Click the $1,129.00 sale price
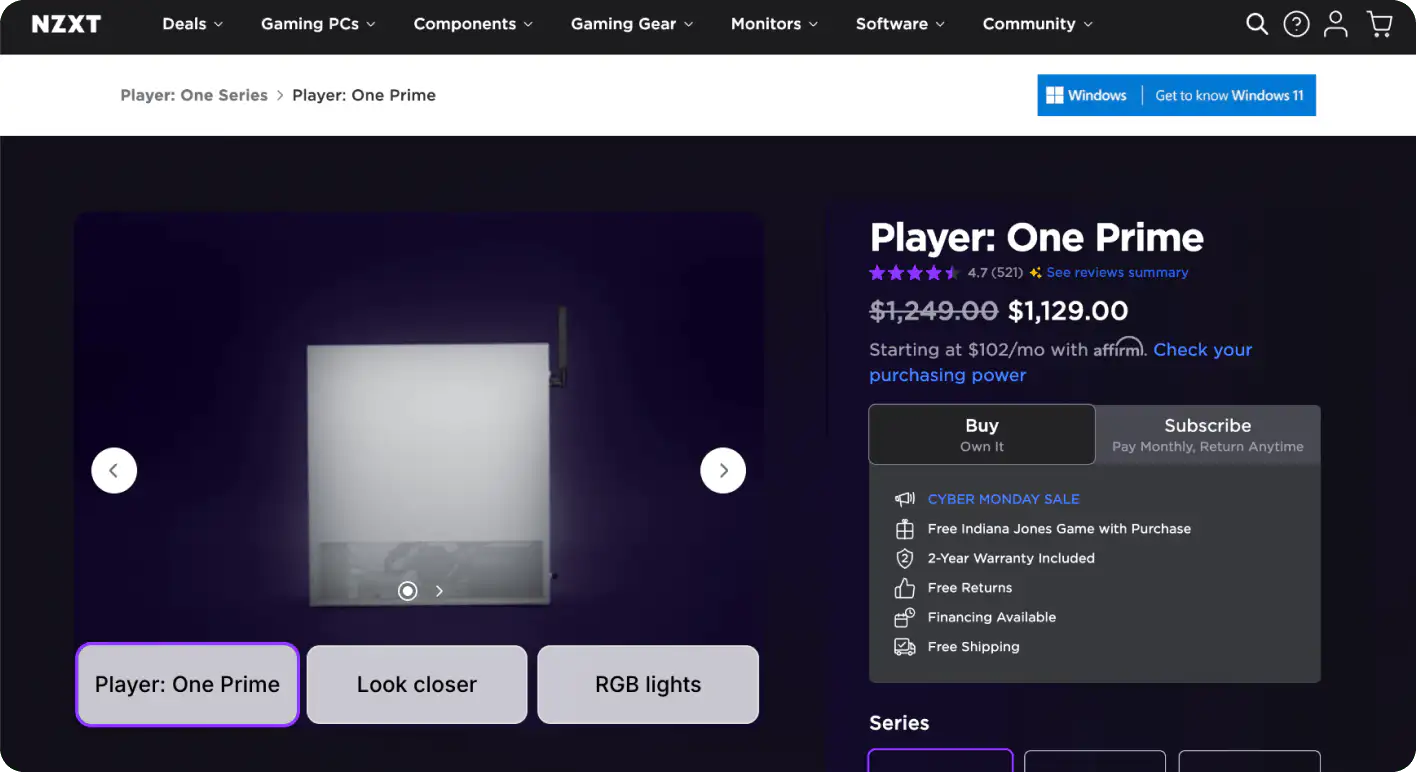 click(1068, 311)
